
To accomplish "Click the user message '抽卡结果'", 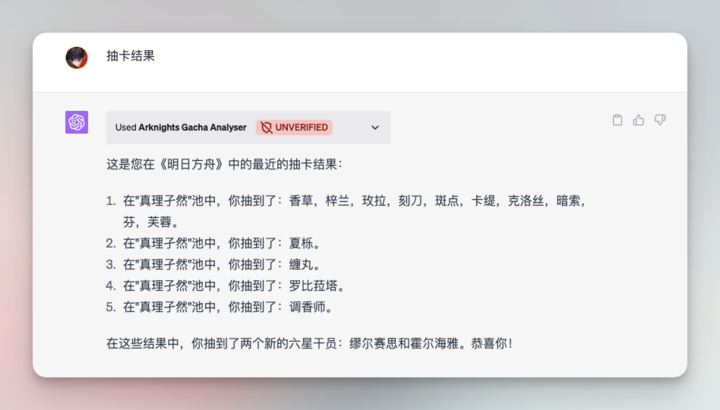I will pos(131,56).
